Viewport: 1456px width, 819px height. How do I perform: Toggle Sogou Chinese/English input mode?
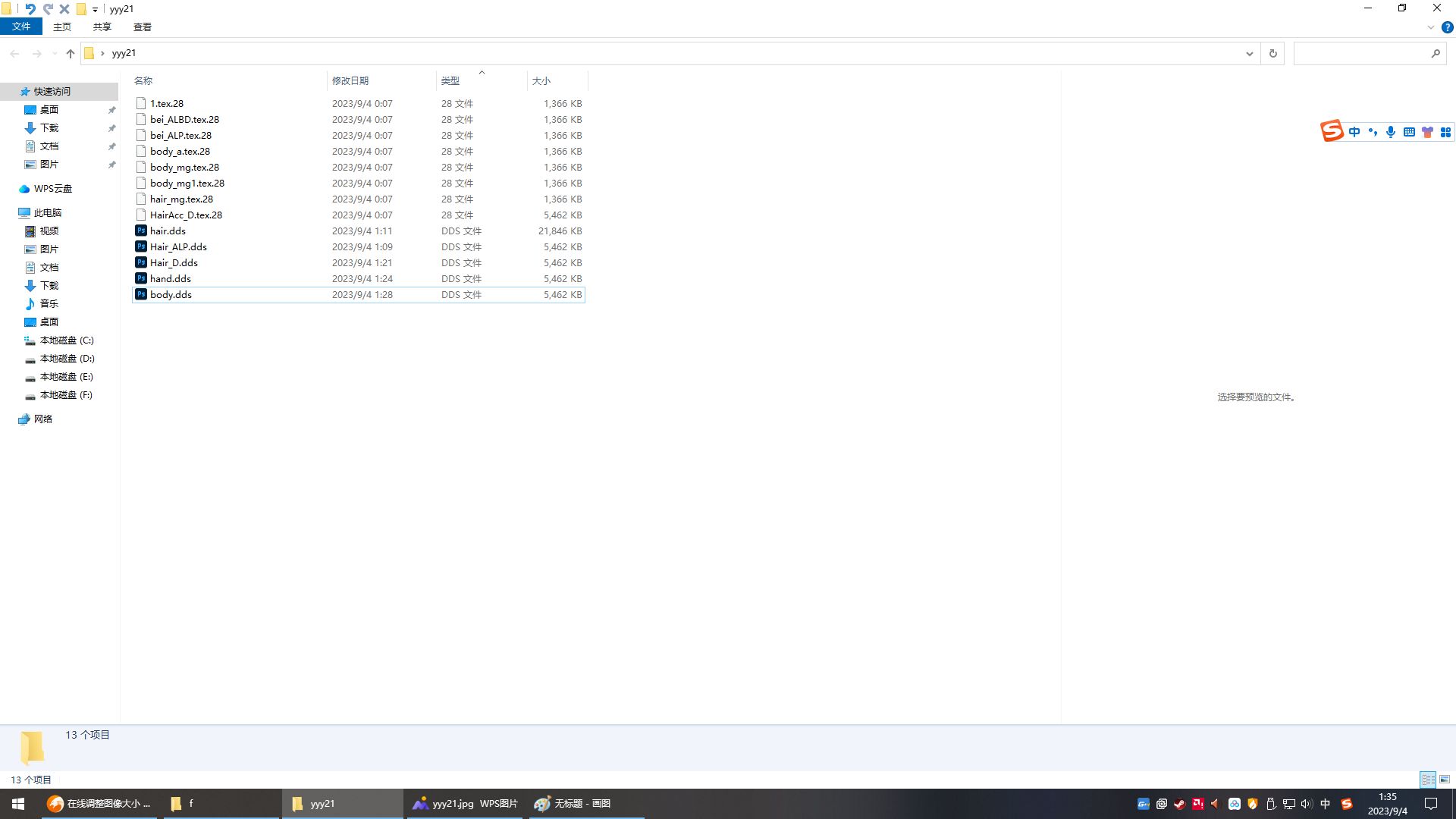pyautogui.click(x=1354, y=132)
